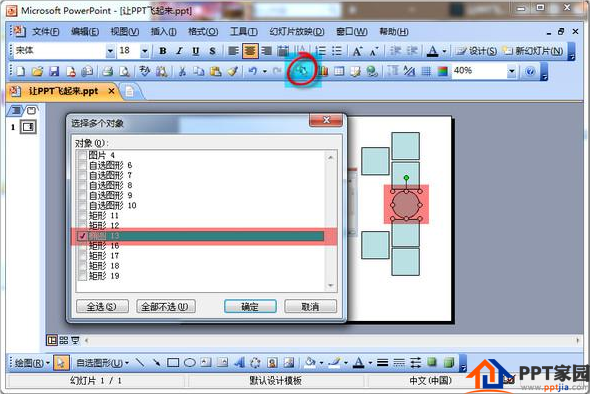Click the 全选(S) button

(102, 307)
